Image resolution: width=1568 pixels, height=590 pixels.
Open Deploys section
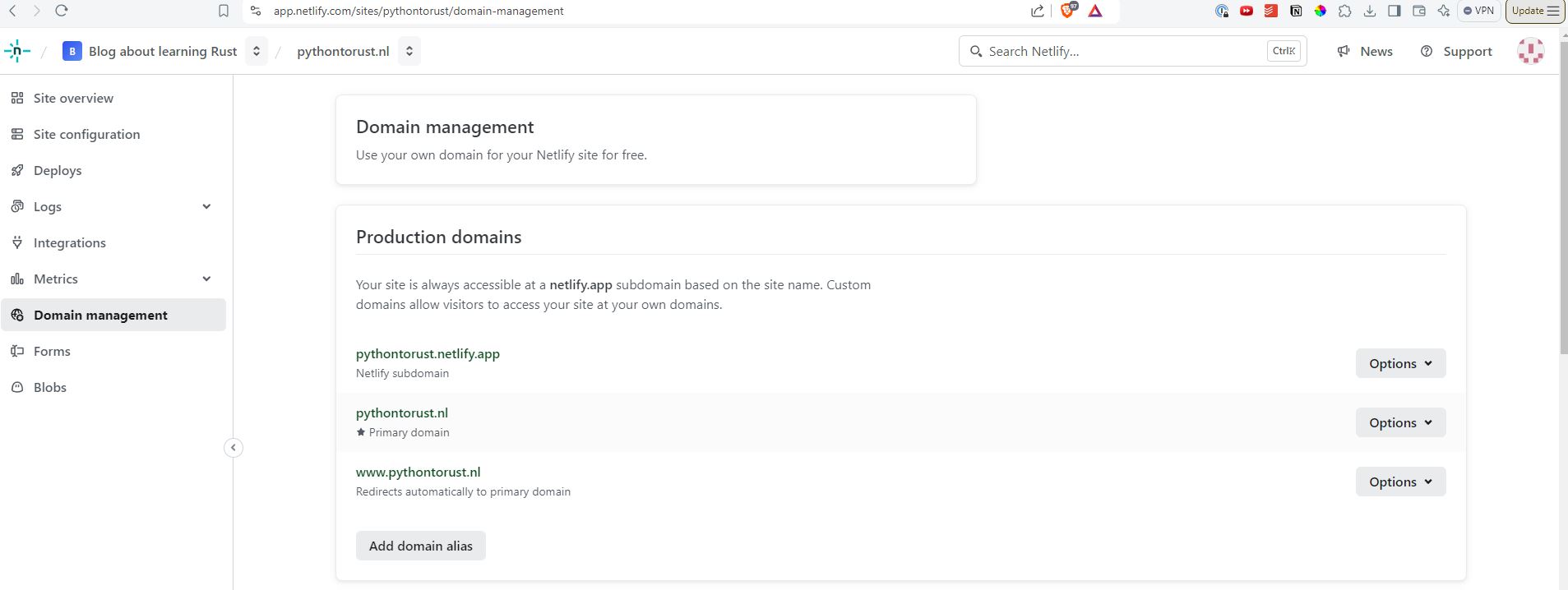(113, 170)
